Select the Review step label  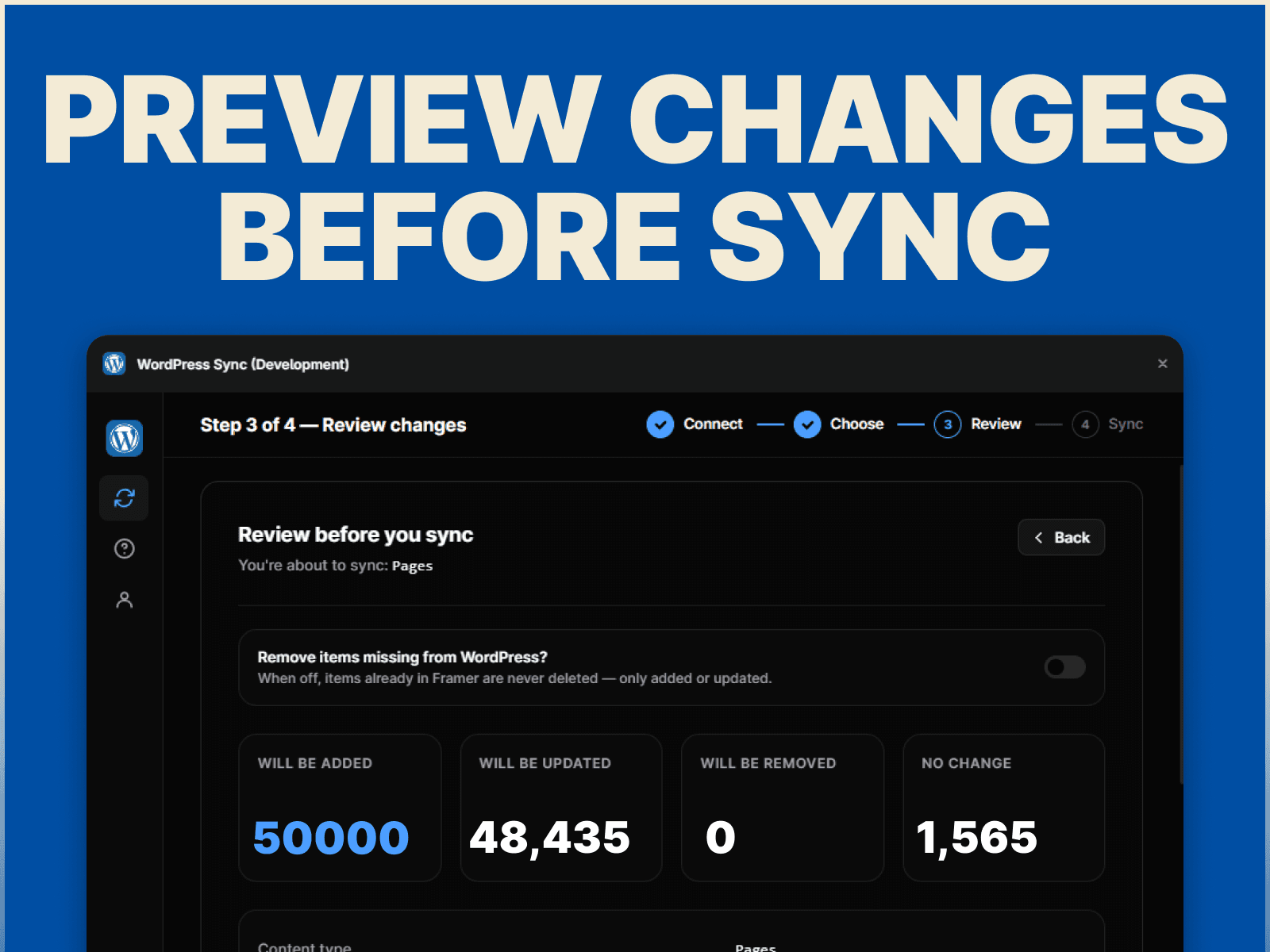point(996,424)
